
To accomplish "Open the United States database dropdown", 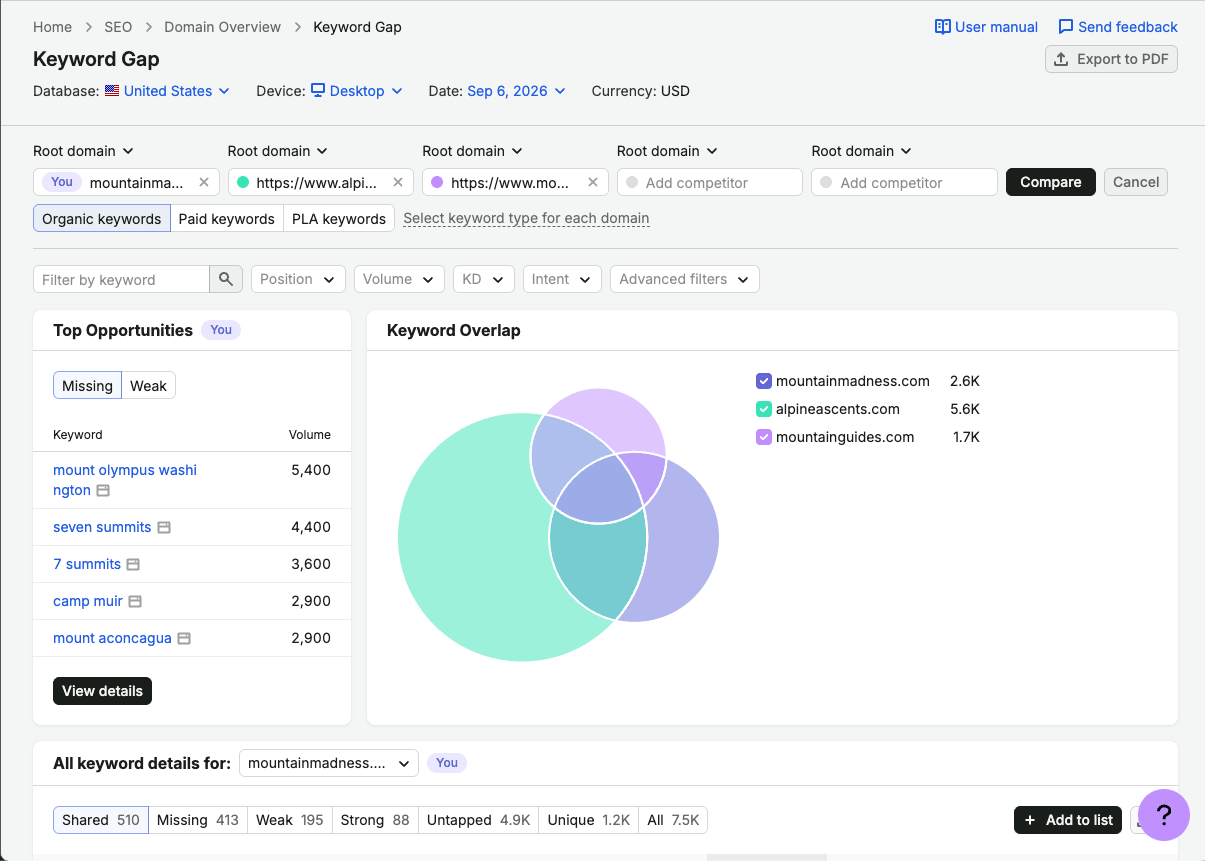I will coord(177,91).
